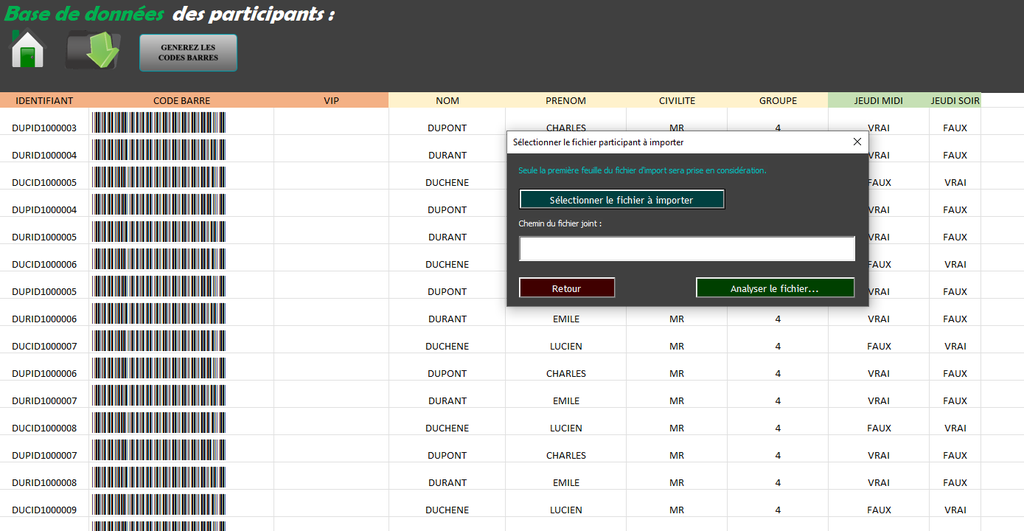Image resolution: width=1024 pixels, height=531 pixels.
Task: Select the GROUPE column header
Action: (x=778, y=101)
